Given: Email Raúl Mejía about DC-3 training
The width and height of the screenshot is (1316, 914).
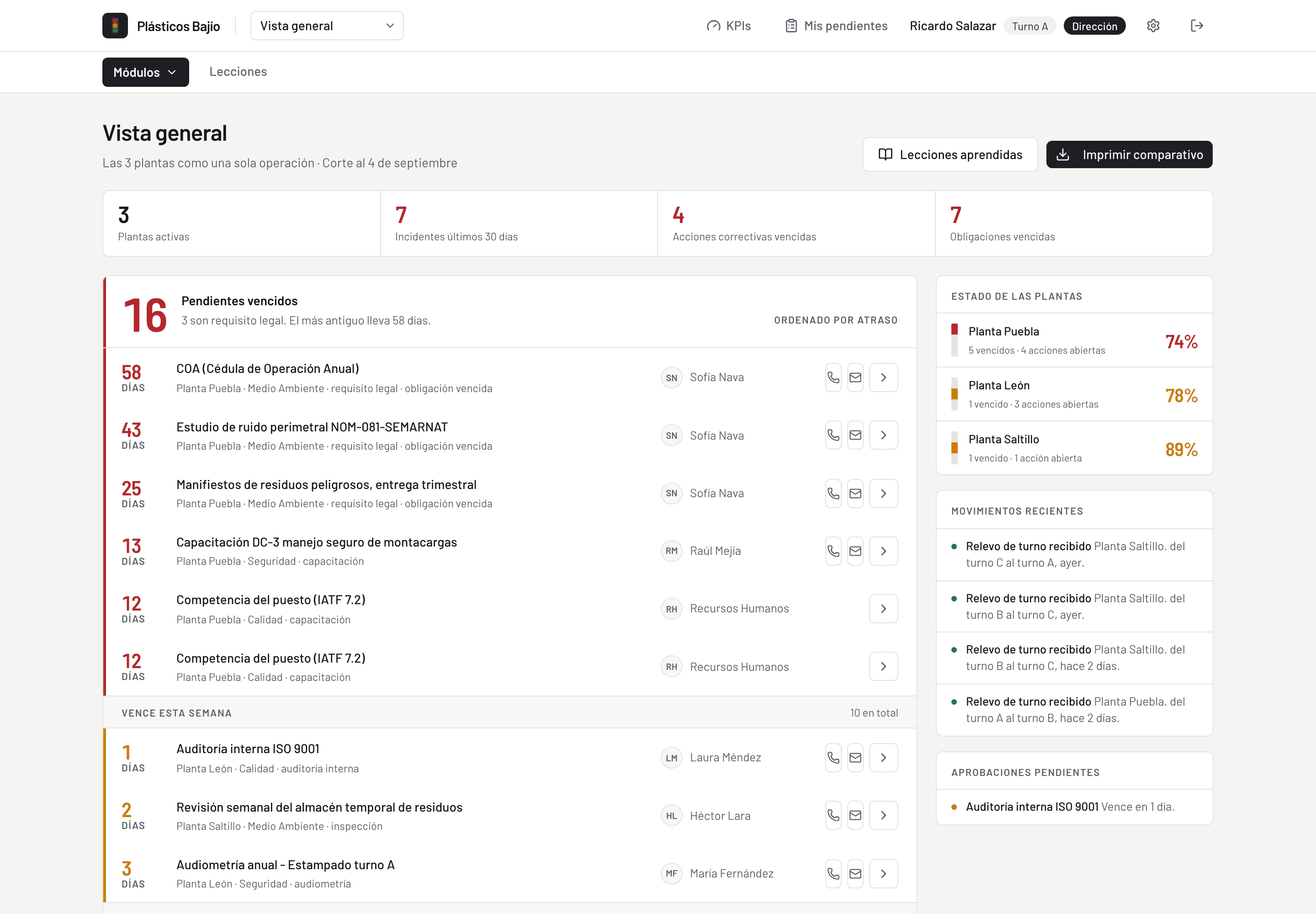Looking at the screenshot, I should point(855,551).
